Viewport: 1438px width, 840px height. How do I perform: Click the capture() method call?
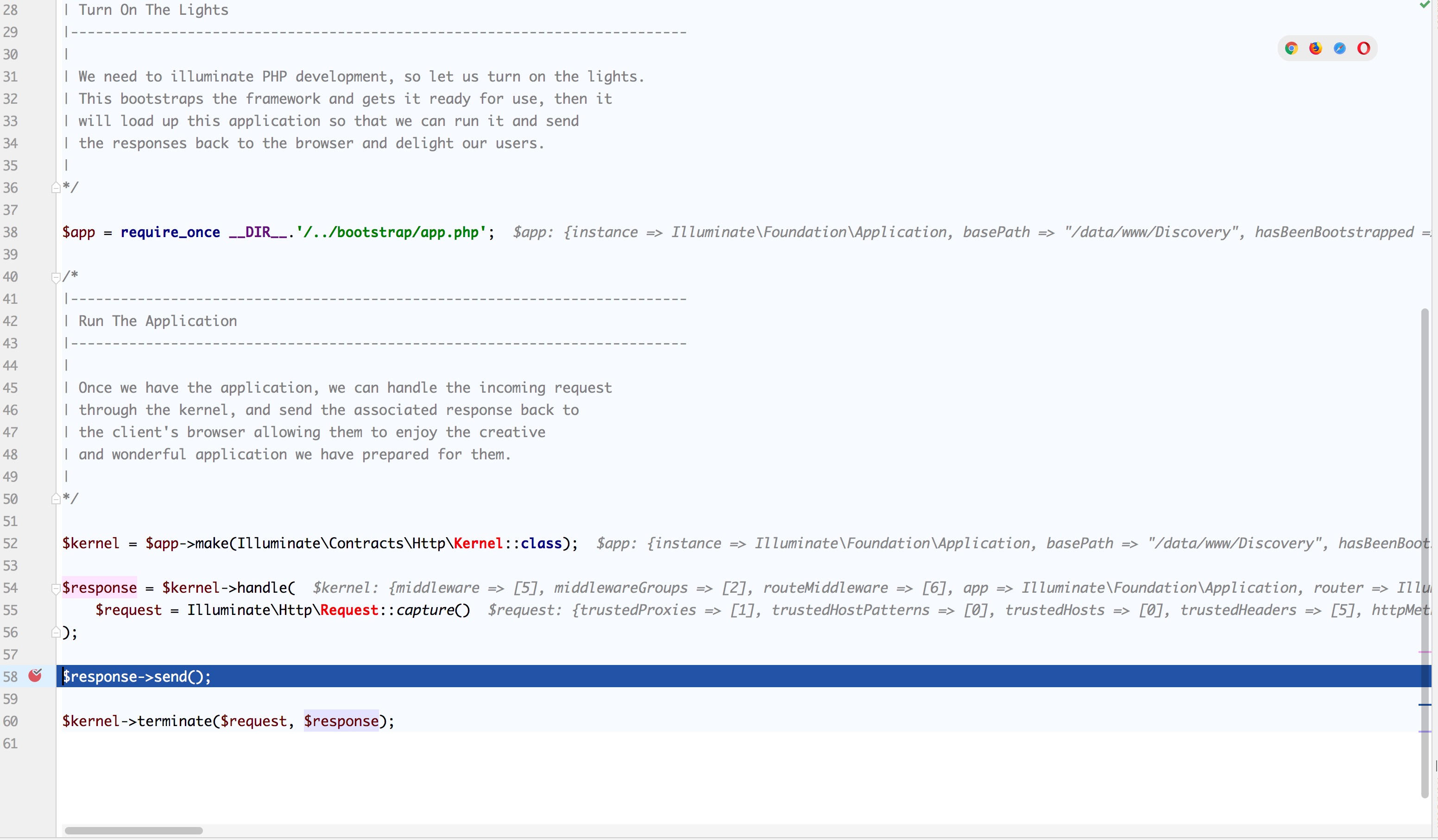(x=433, y=609)
